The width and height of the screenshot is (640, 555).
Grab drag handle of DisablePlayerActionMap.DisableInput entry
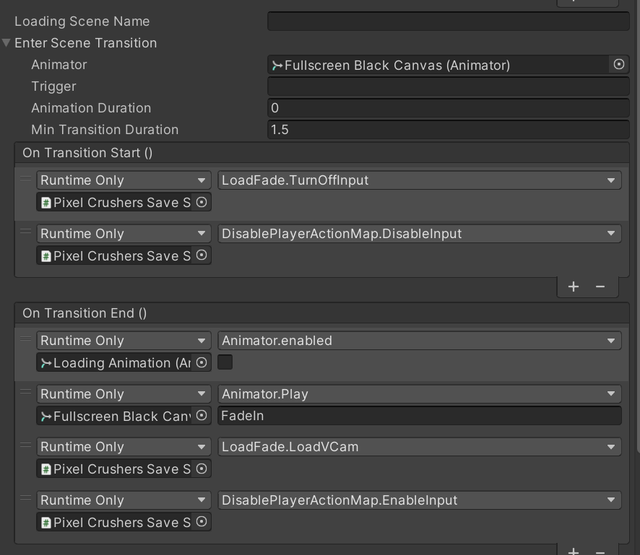[26, 231]
